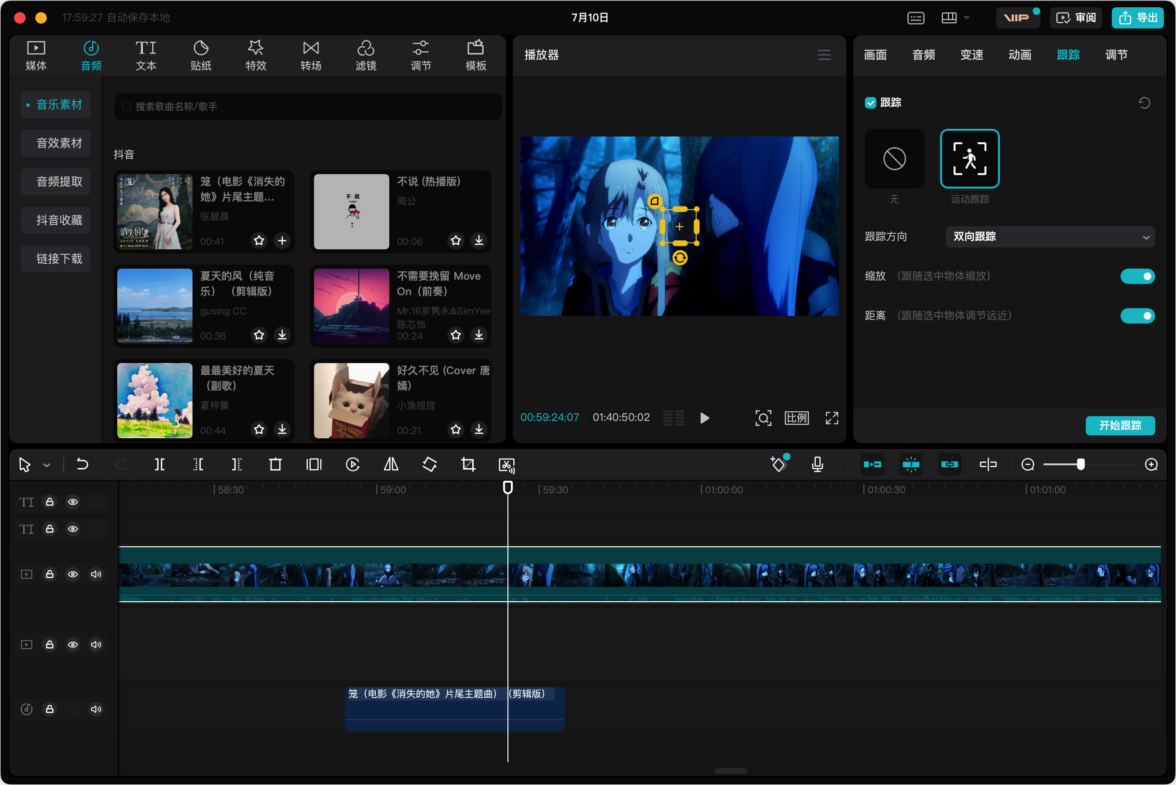The width and height of the screenshot is (1176, 785).
Task: Expand the selection tool dropdown arrow
Action: [x=46, y=466]
